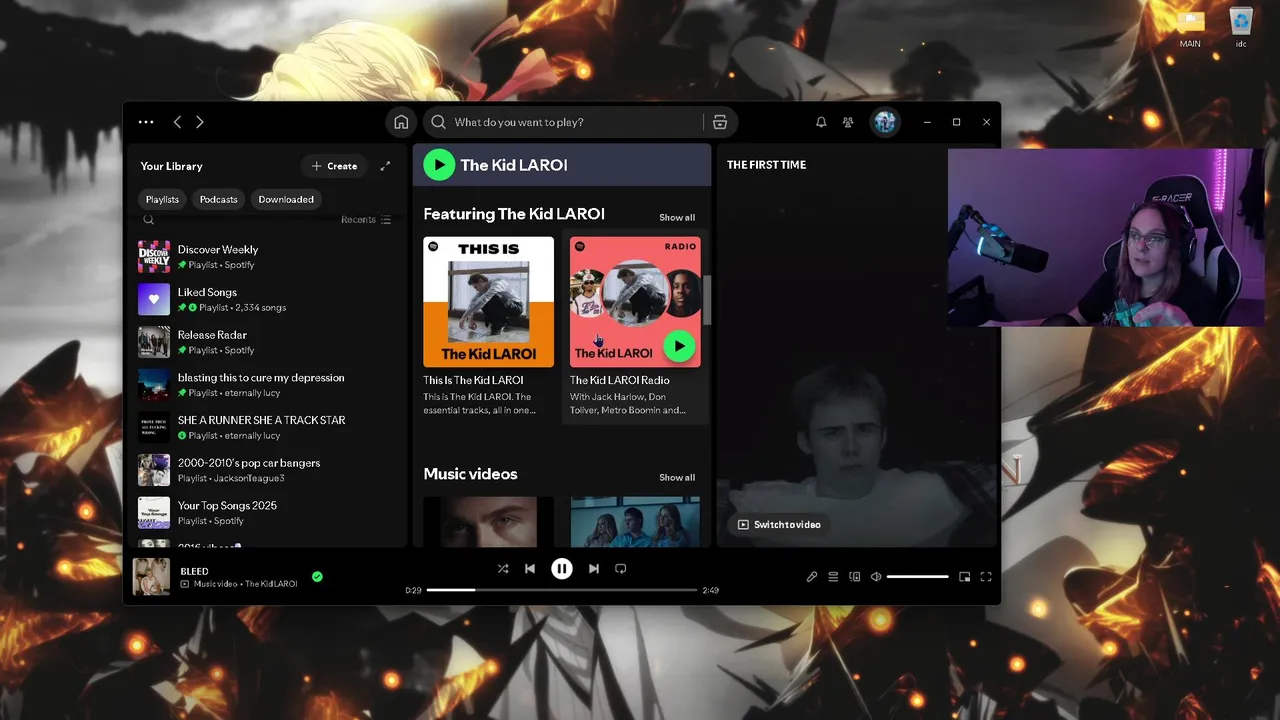Viewport: 1280px width, 720px height.
Task: Open The Kid LAROI Radio title
Action: click(x=620, y=380)
